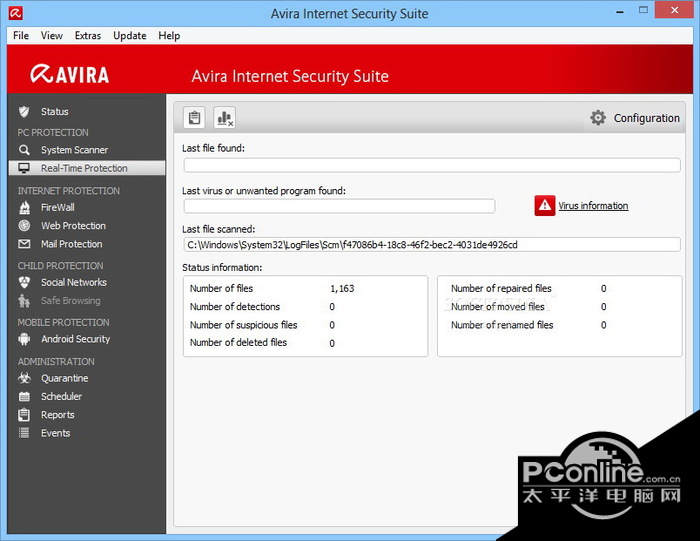Go to Status page
Viewport: 700px width, 541px height.
(55, 112)
